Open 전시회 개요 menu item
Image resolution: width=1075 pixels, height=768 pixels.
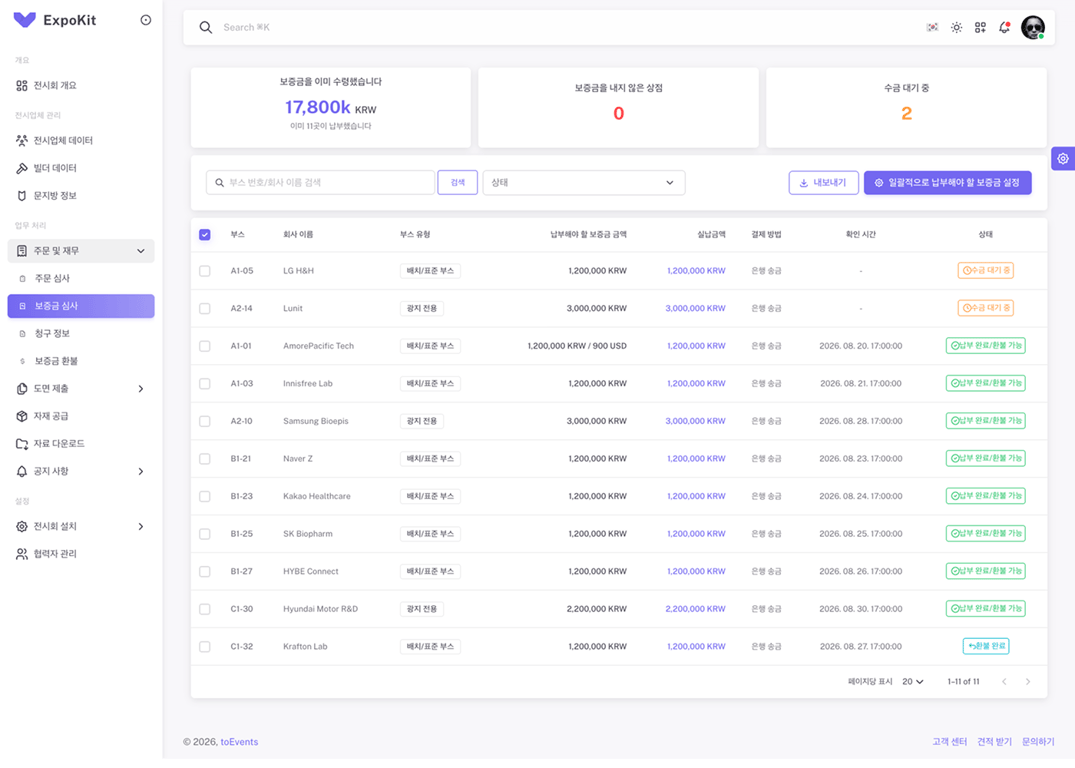click(x=81, y=86)
